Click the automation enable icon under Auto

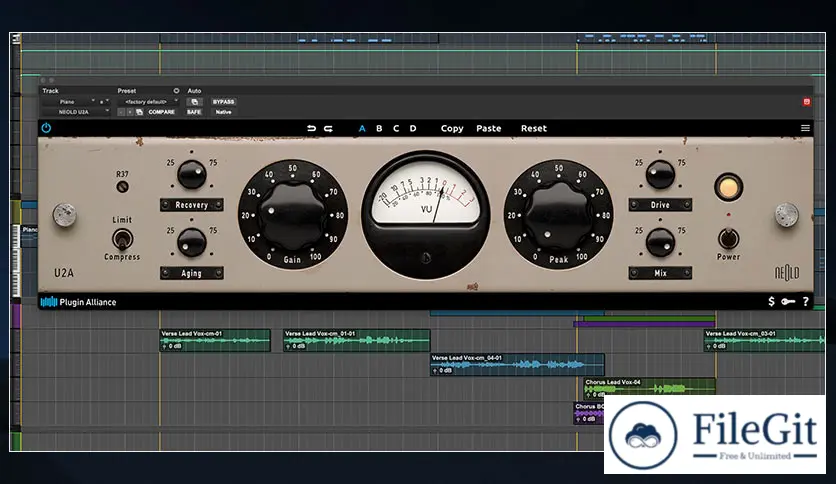[x=194, y=102]
